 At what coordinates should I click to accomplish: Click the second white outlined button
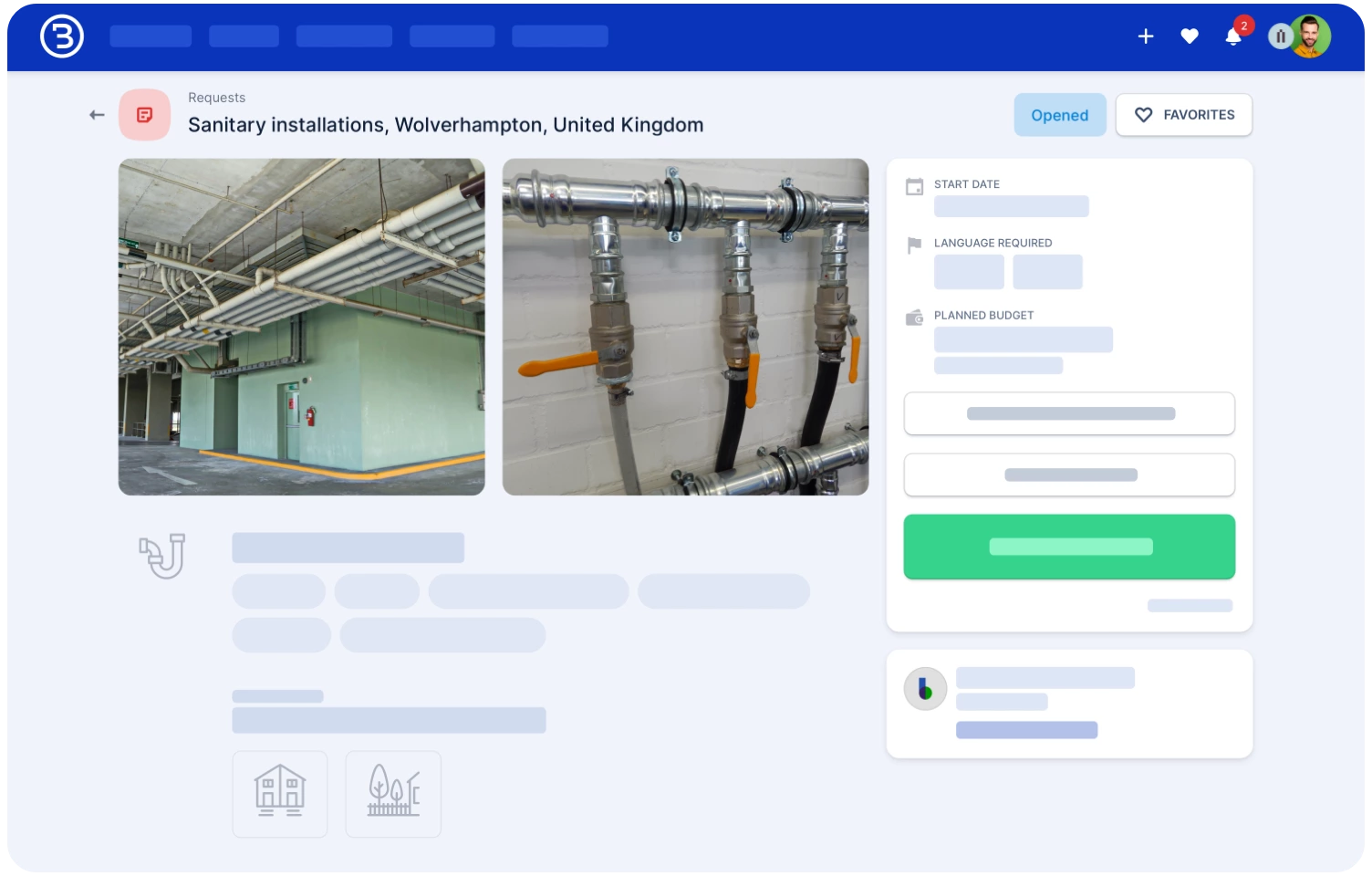1069,474
